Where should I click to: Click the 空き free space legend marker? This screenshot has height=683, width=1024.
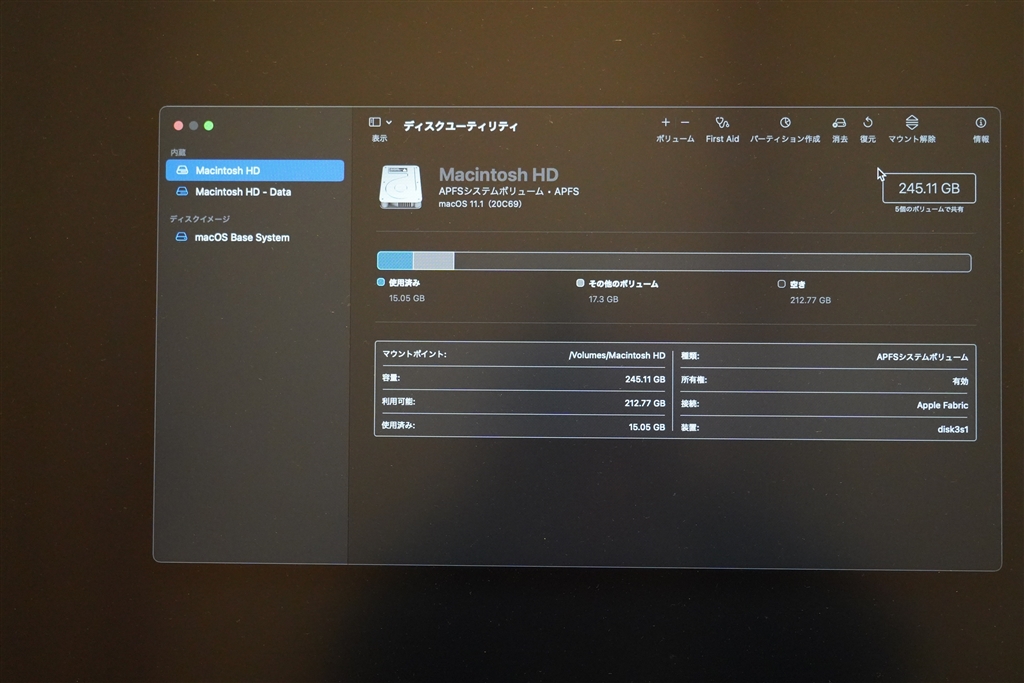[781, 283]
